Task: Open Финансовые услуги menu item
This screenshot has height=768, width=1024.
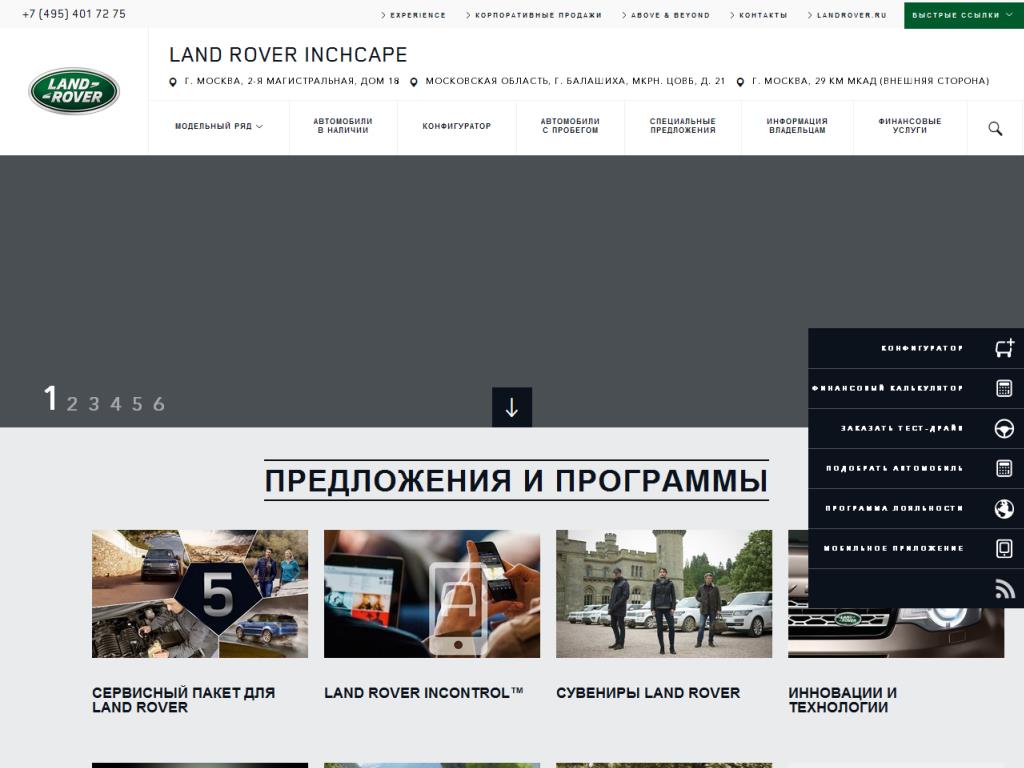Action: pyautogui.click(x=910, y=126)
